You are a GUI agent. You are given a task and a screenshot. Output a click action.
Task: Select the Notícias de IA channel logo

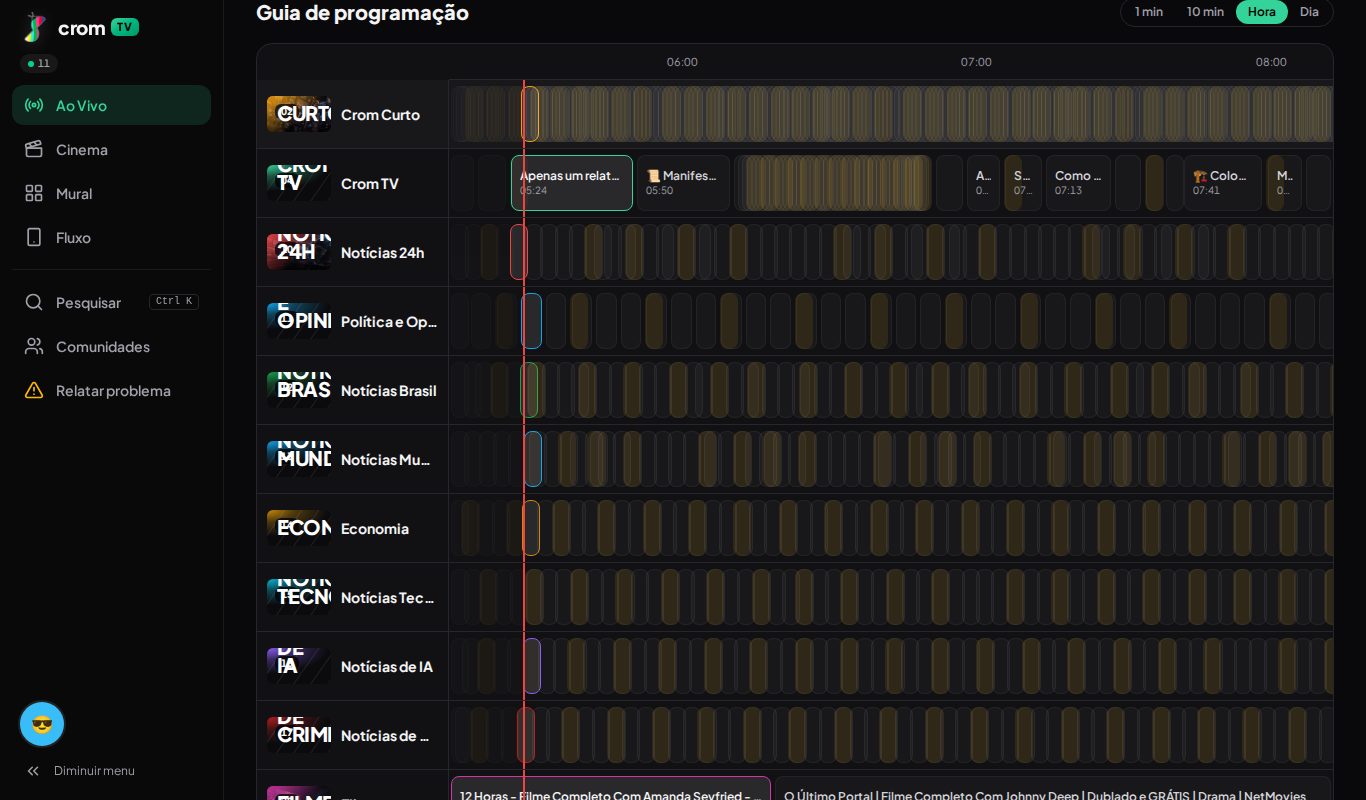click(x=299, y=666)
